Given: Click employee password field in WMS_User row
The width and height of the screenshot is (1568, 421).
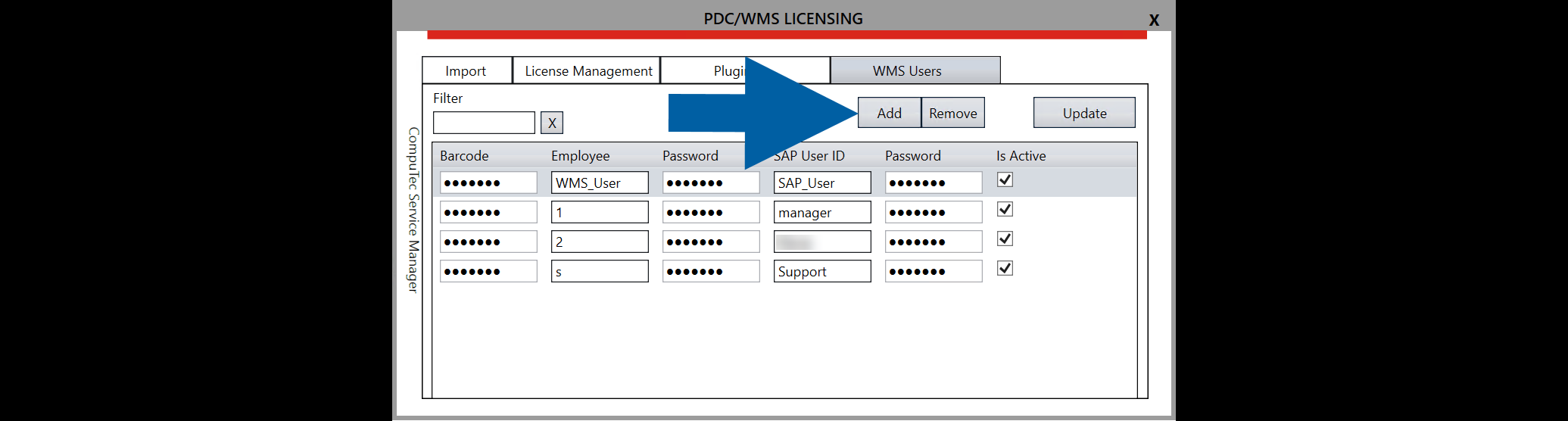Looking at the screenshot, I should point(711,182).
